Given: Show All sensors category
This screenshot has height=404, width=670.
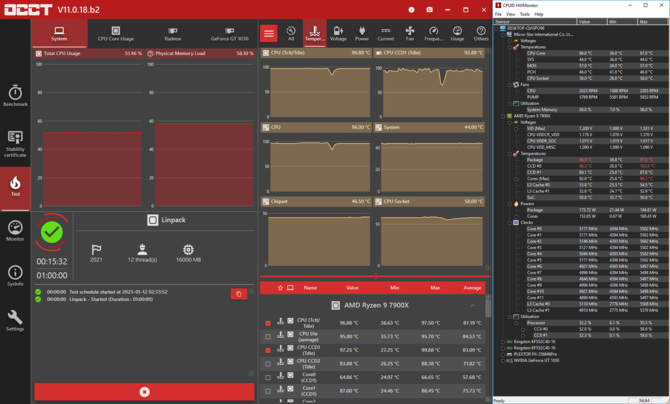Looking at the screenshot, I should tap(291, 33).
